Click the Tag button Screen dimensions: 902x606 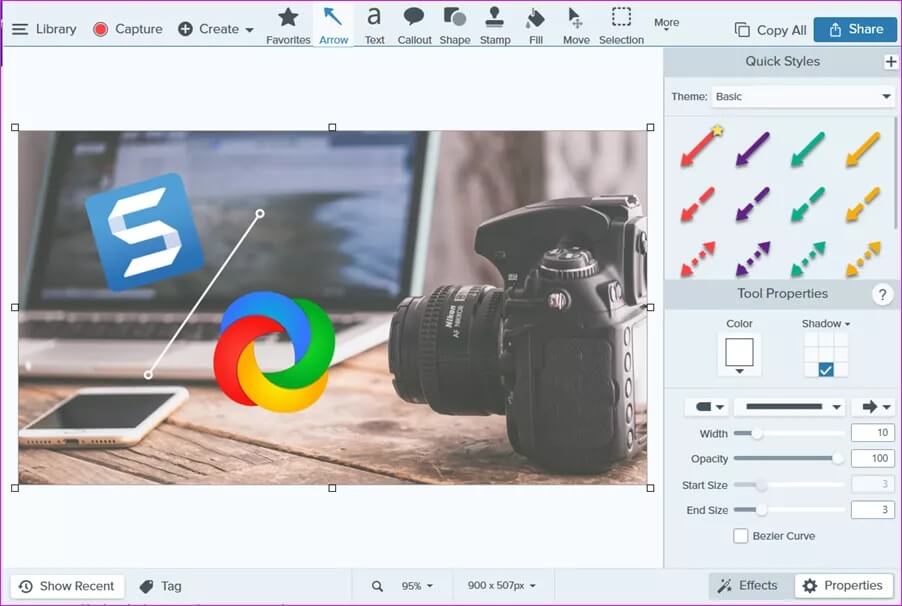tap(160, 586)
